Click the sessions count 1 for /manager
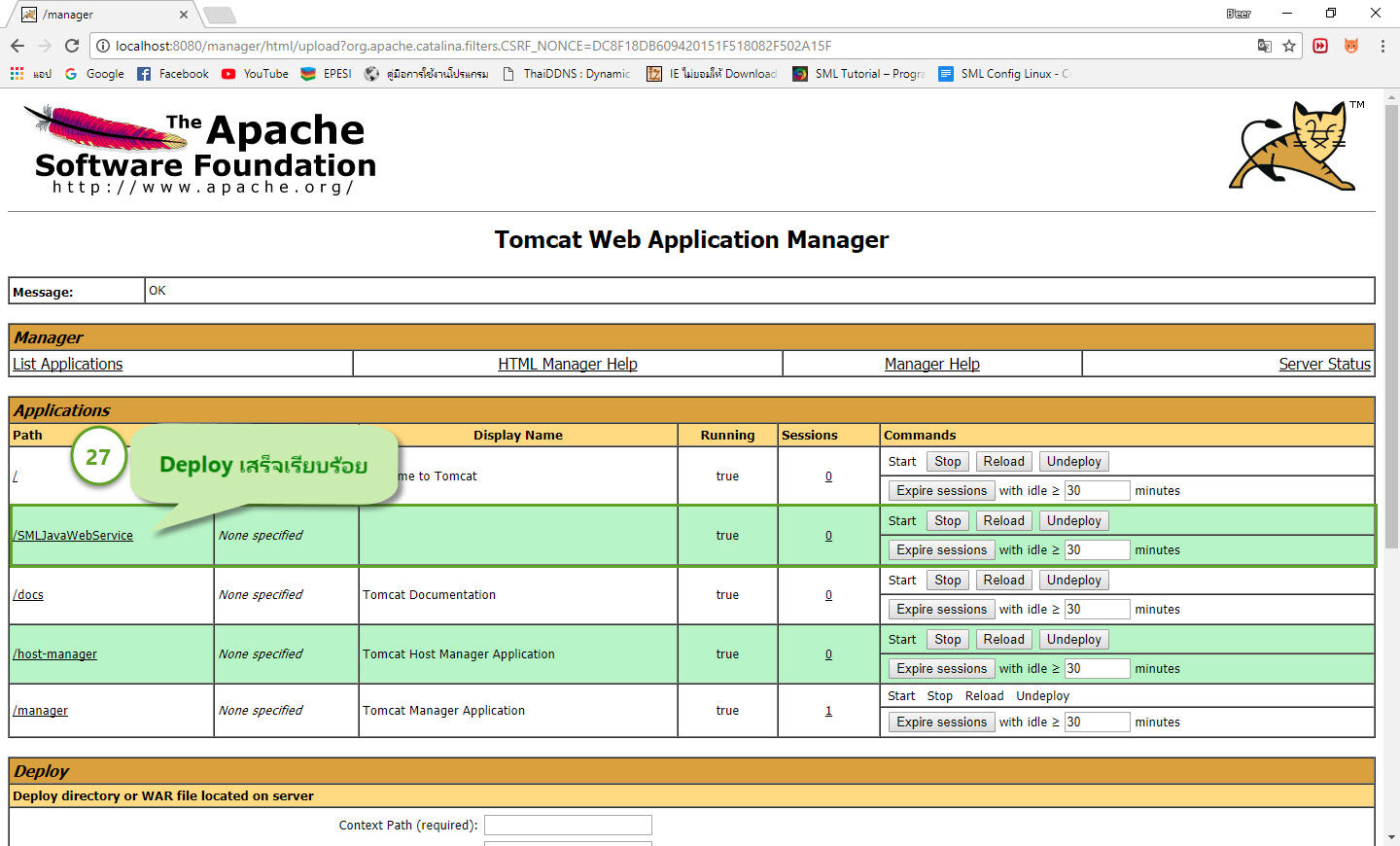1400x846 pixels. (828, 711)
